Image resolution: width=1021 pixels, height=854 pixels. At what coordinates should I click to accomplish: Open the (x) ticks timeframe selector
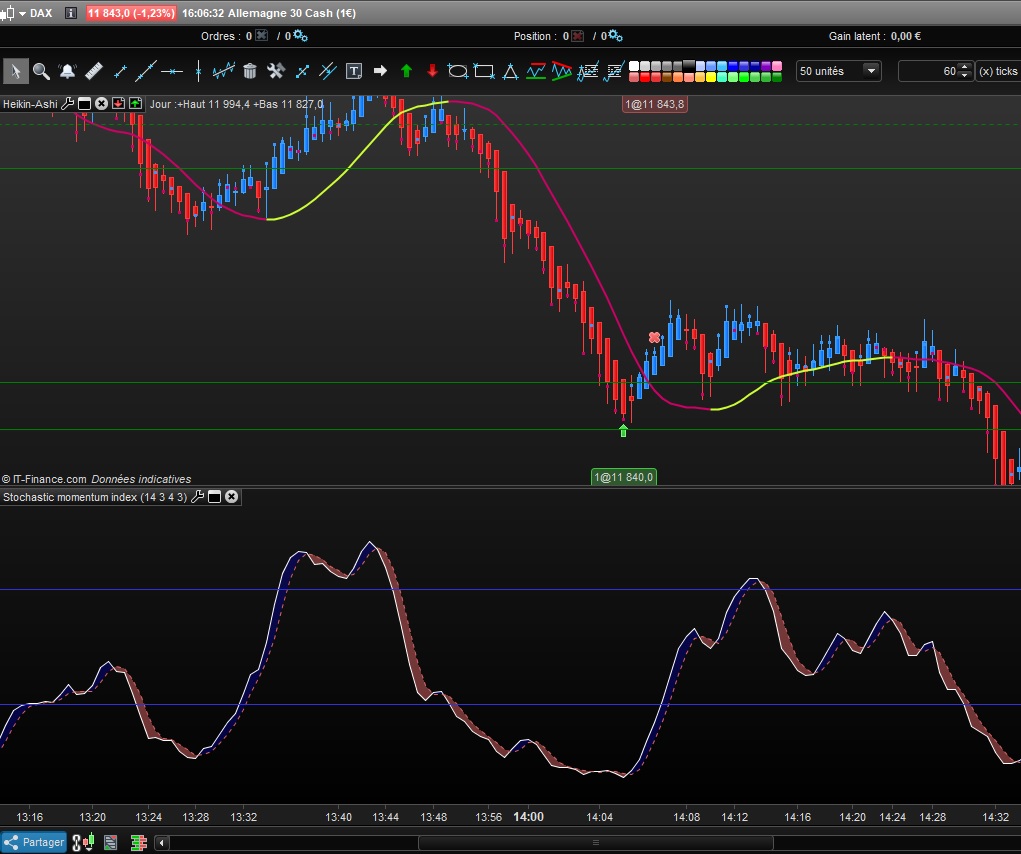(997, 71)
